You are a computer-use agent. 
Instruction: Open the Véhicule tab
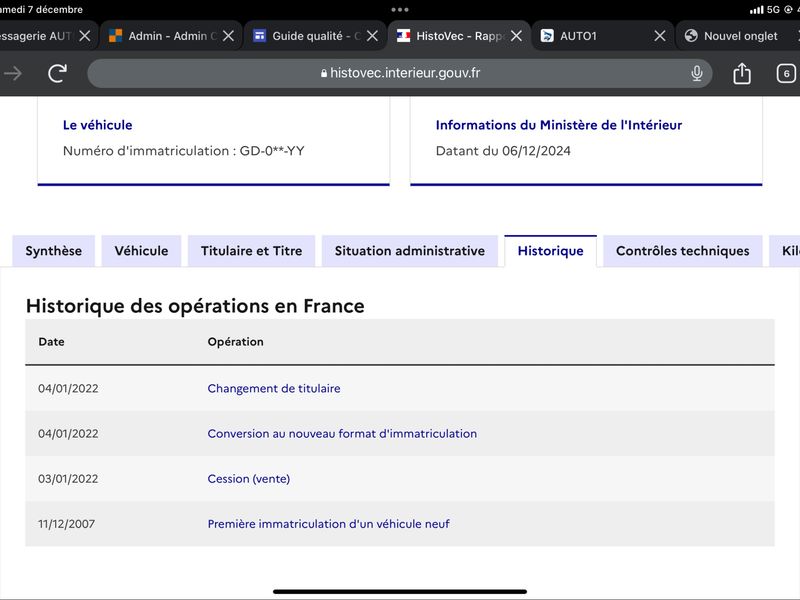(141, 251)
